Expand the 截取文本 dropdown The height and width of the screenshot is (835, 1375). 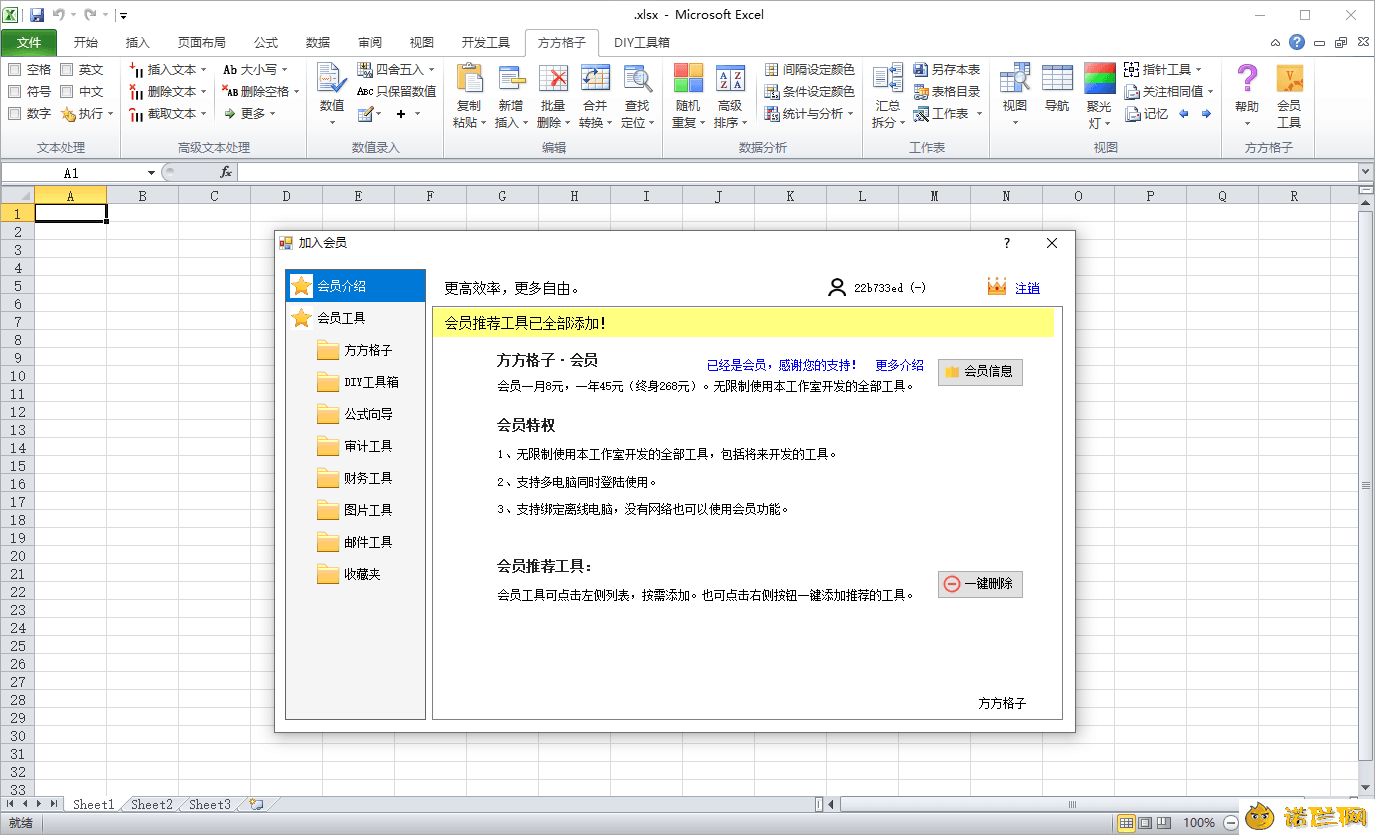203,114
